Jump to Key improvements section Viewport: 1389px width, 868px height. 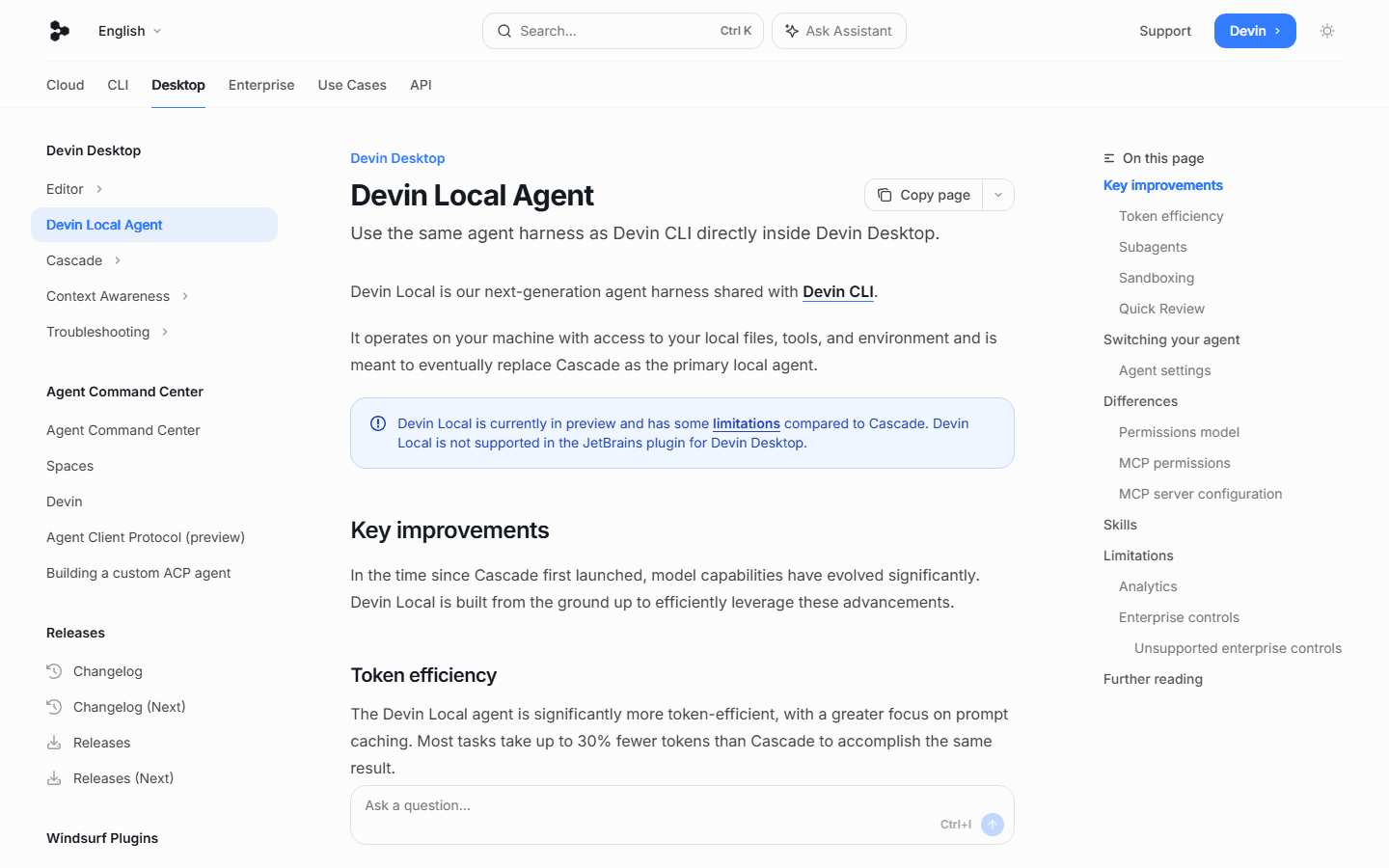pos(1163,185)
